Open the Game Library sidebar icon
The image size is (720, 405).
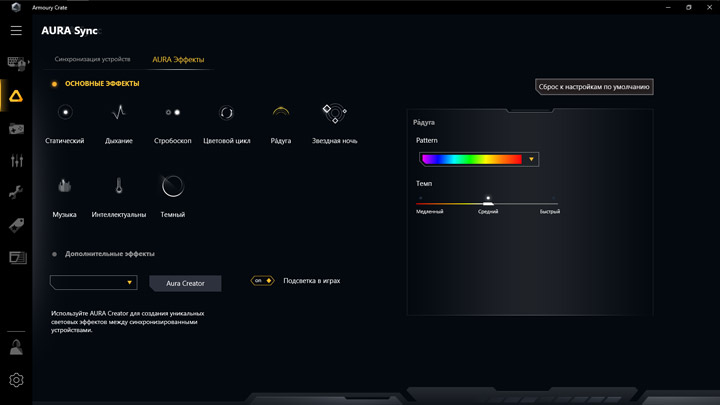tap(17, 129)
